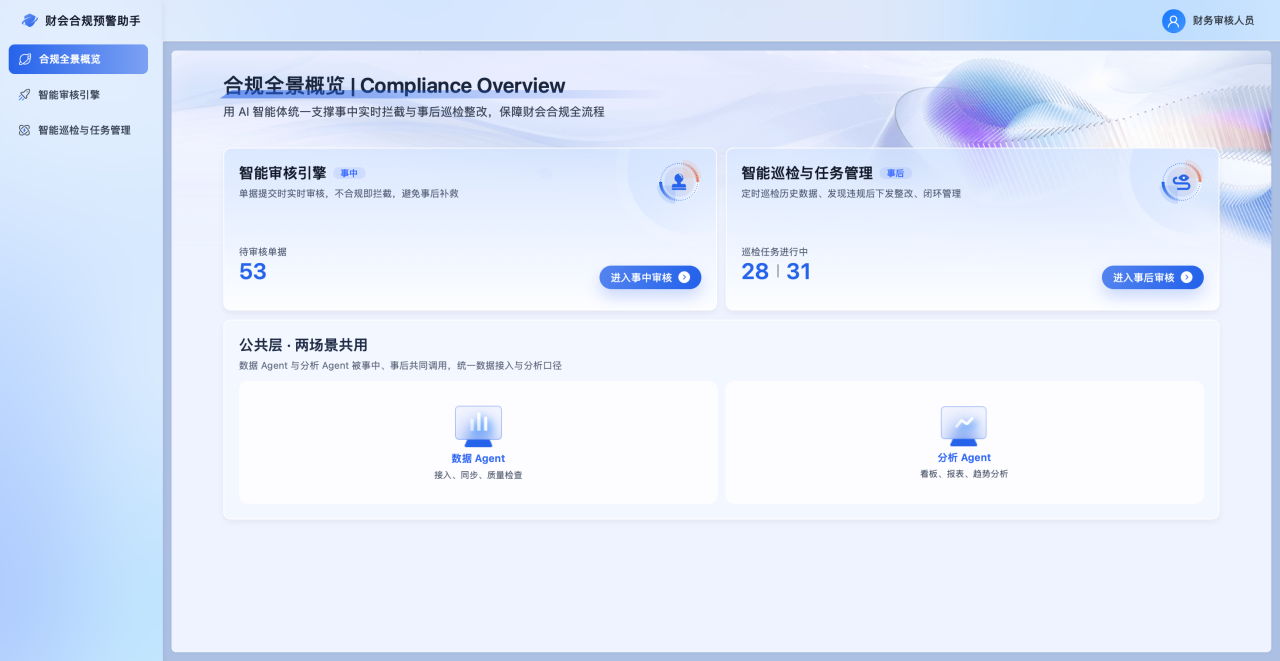Click the patrol task number 28
The width and height of the screenshot is (1280, 661).
(755, 272)
